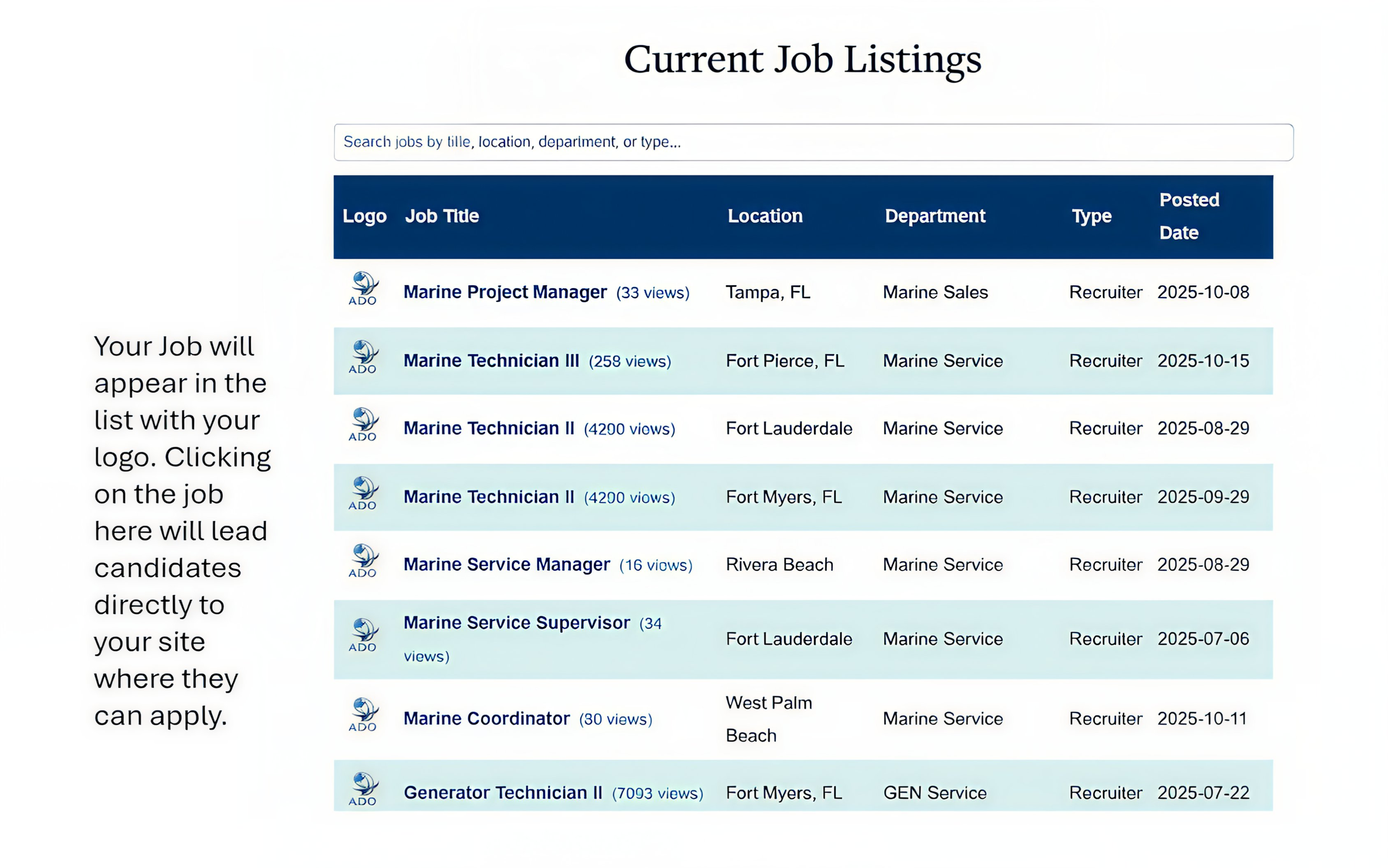The height and width of the screenshot is (868, 1388).
Task: Click ADO logo beside Marine Coordinator
Action: click(x=363, y=715)
